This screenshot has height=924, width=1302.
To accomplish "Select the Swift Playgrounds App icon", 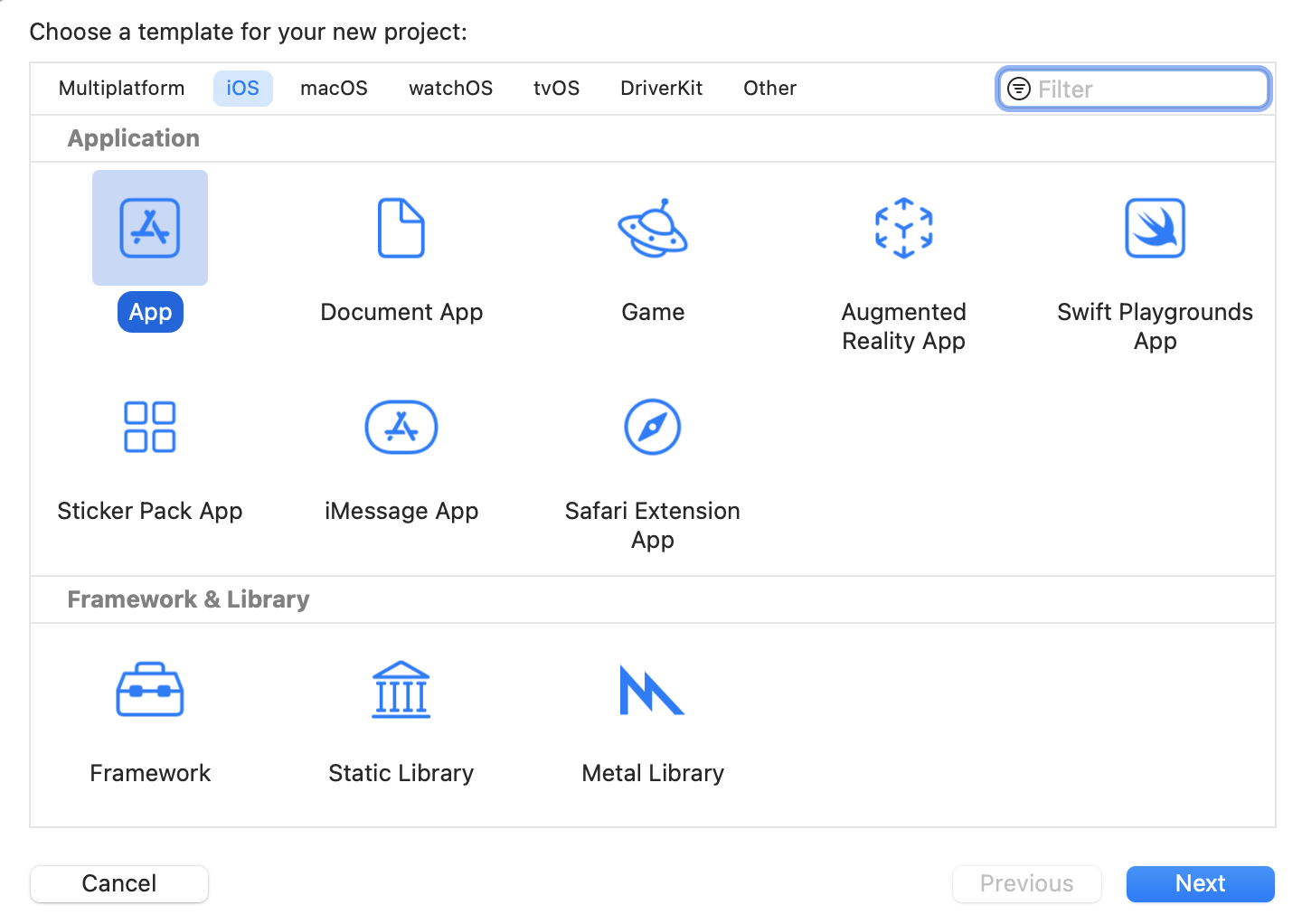I will click(1156, 228).
